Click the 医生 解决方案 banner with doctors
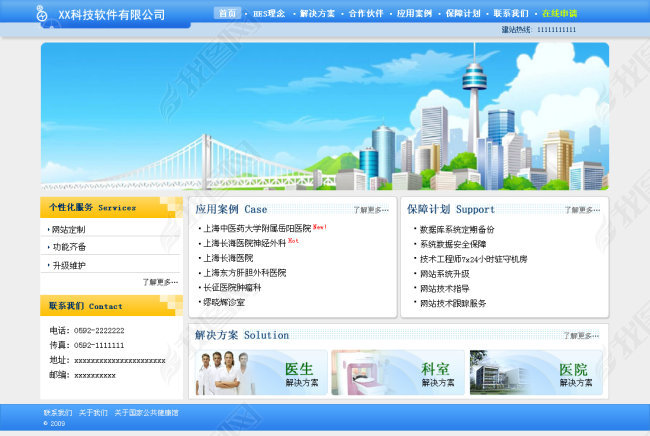Image resolution: width=650 pixels, height=436 pixels. click(x=261, y=372)
